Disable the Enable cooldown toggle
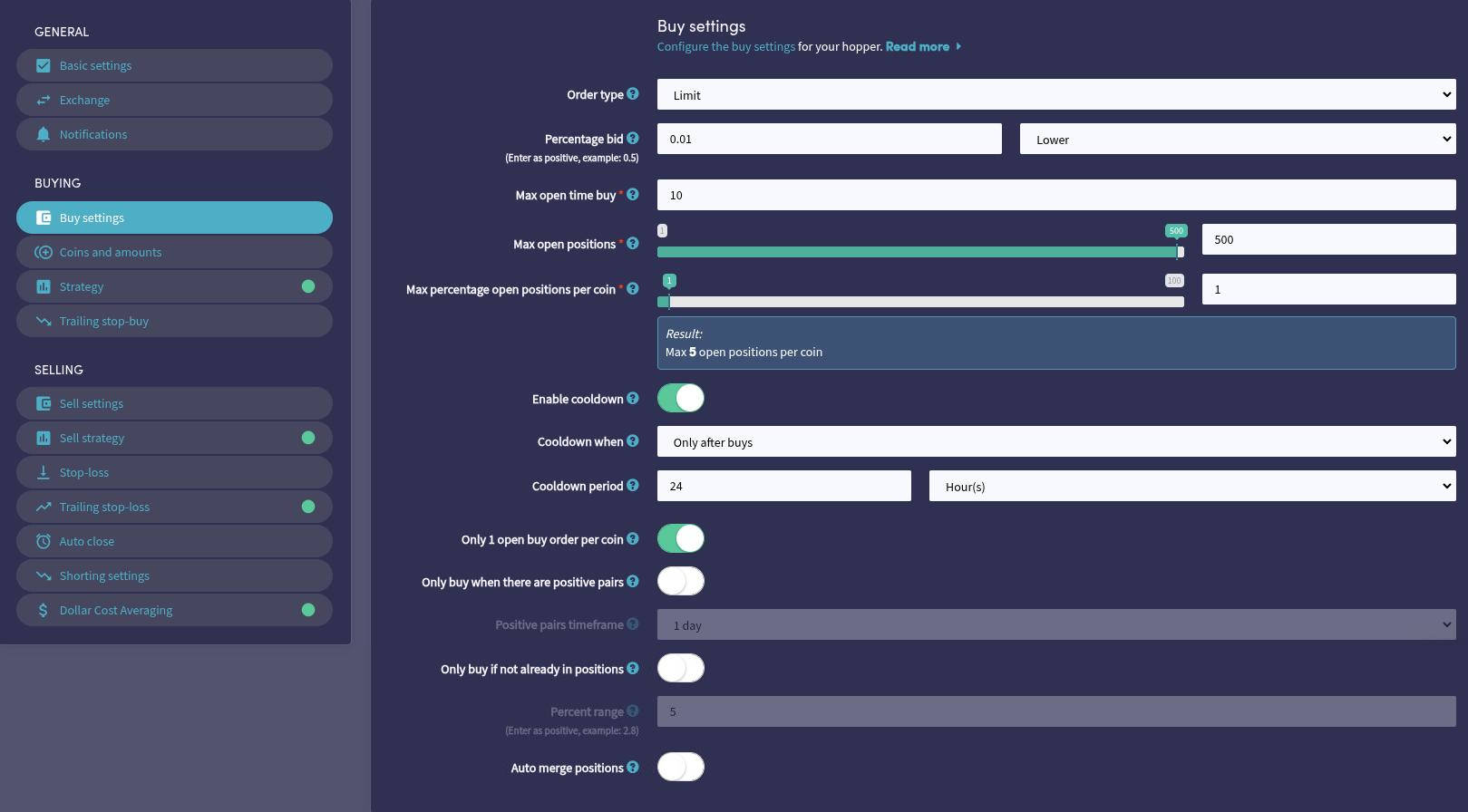The width and height of the screenshot is (1468, 812). click(680, 398)
